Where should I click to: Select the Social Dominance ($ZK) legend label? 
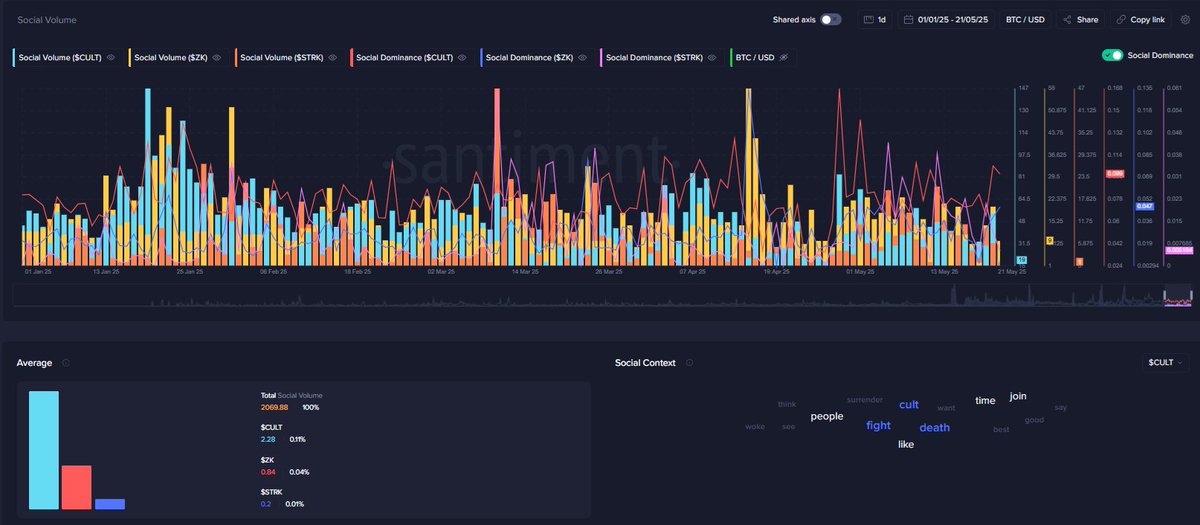(528, 58)
